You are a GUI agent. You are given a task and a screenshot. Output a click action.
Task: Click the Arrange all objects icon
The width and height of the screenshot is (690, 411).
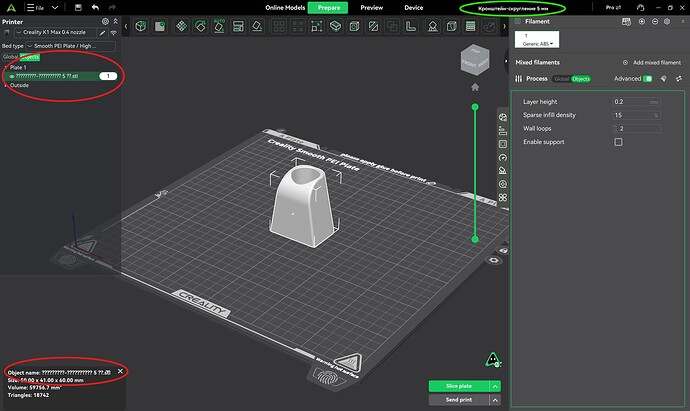coord(181,26)
